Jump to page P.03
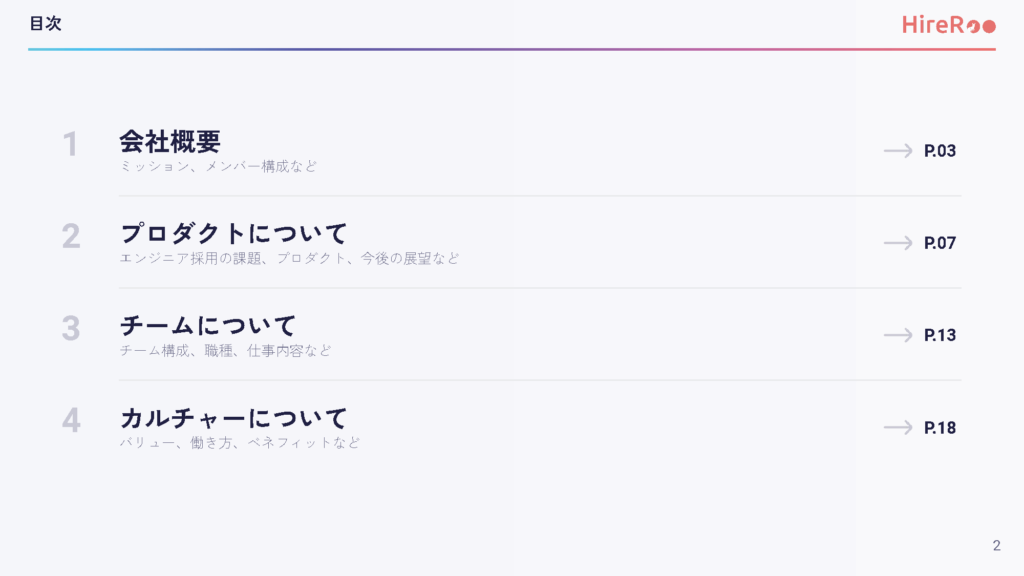 coord(940,151)
